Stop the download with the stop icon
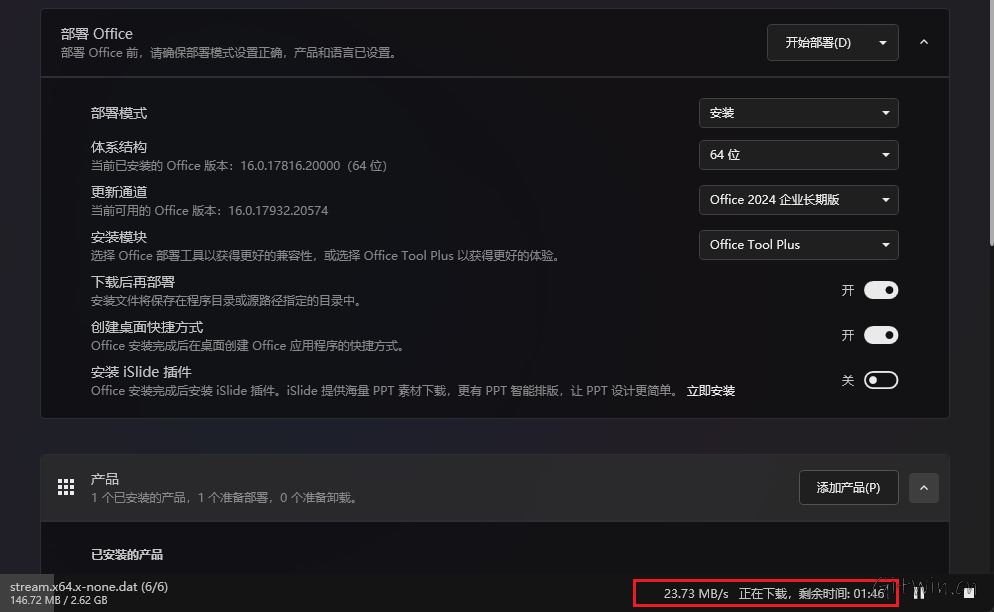This screenshot has height=612, width=994. [x=969, y=593]
